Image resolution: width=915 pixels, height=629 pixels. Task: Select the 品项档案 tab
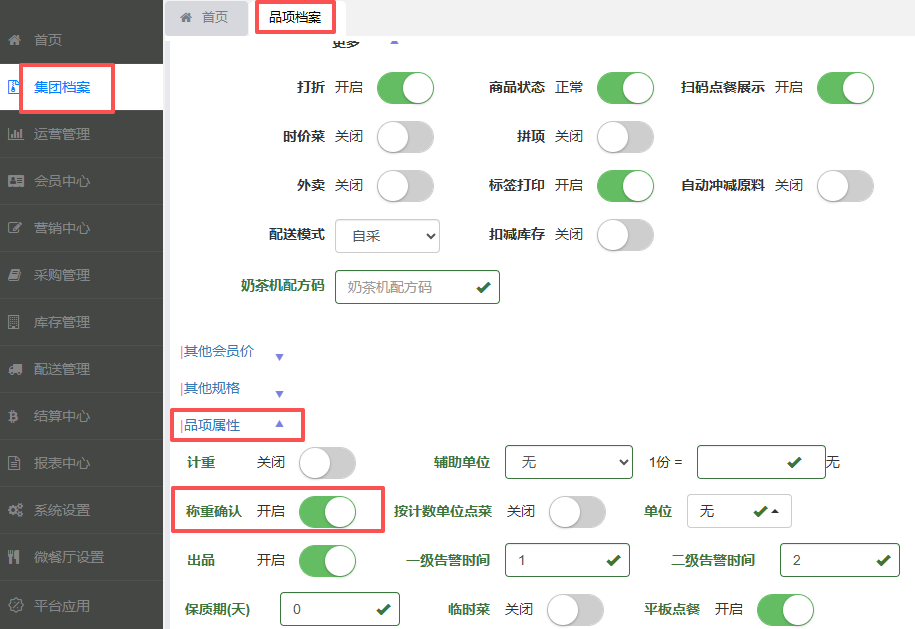[295, 17]
